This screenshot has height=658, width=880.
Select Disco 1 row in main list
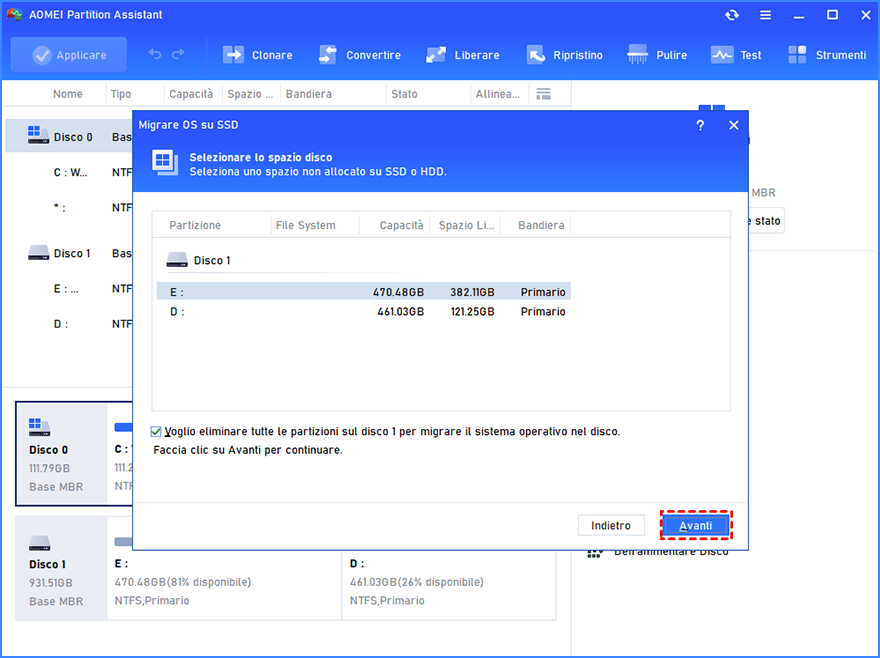pyautogui.click(x=69, y=253)
